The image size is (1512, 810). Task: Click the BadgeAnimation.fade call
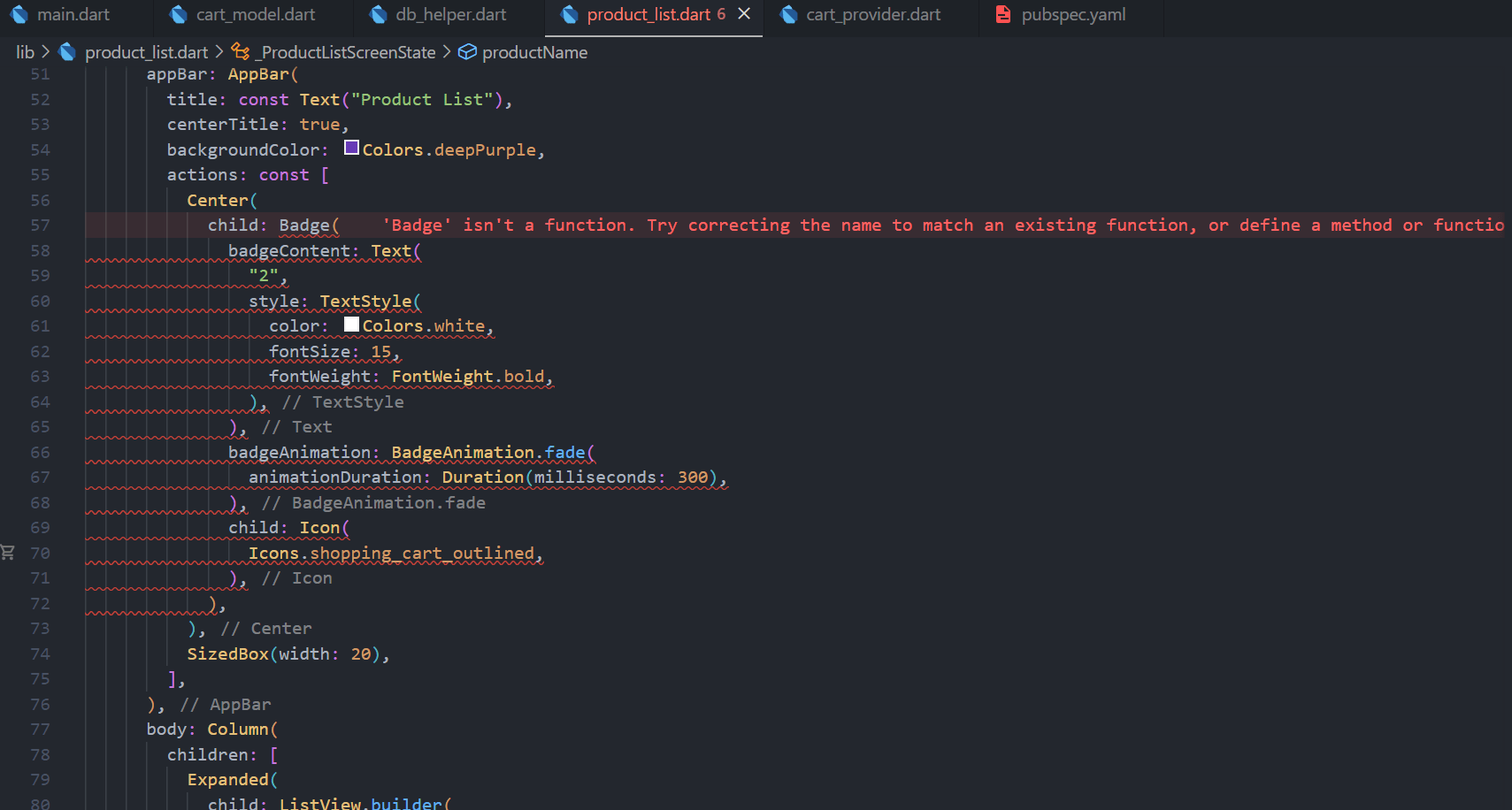coord(488,453)
